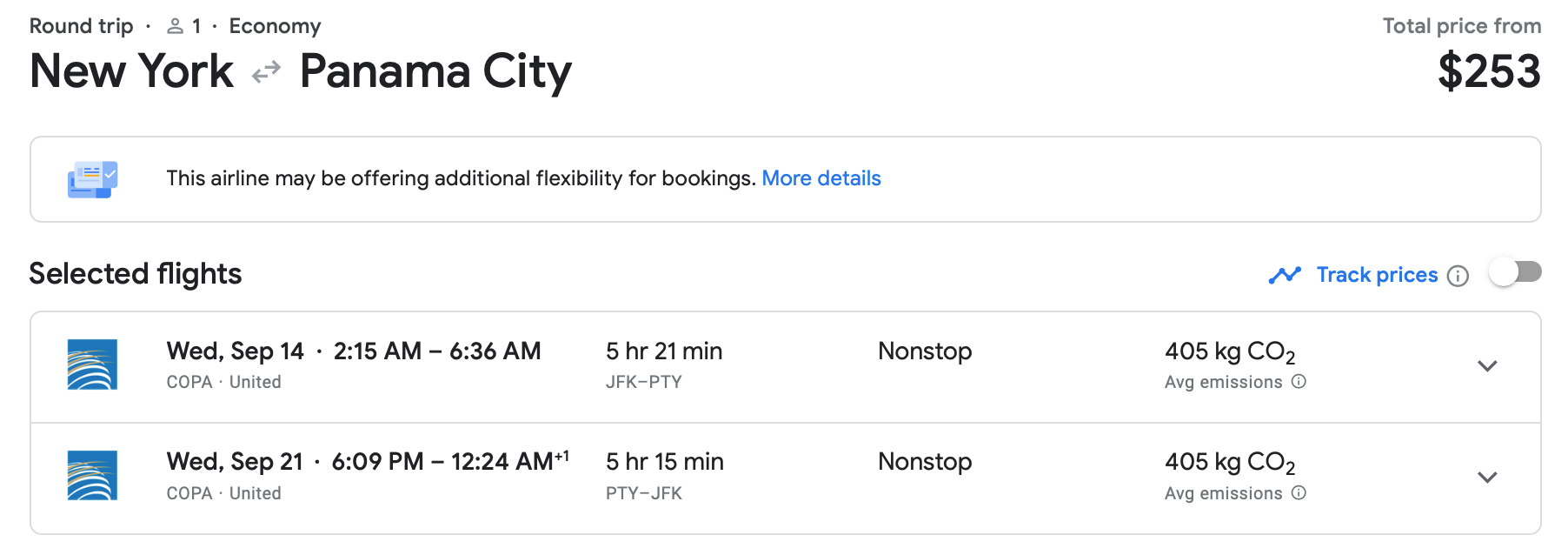Click the COPA airline logo on Sep 21 flight

pyautogui.click(x=92, y=475)
